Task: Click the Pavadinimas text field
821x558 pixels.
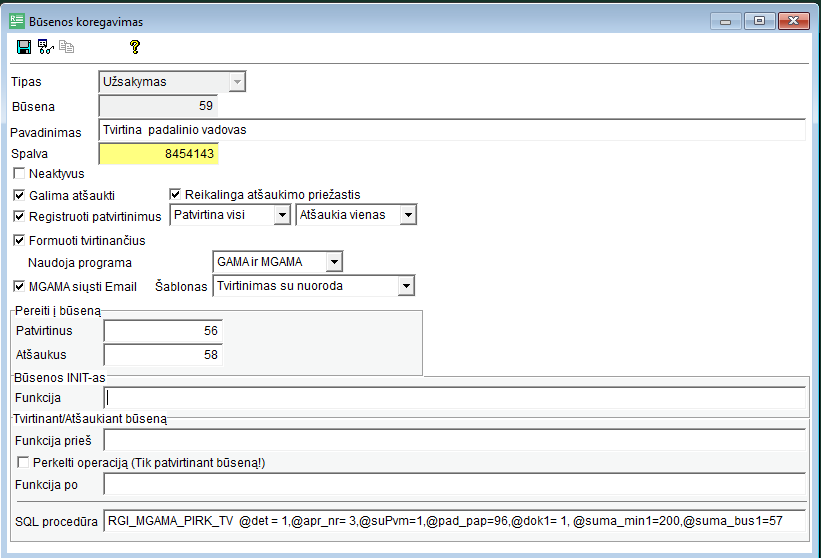Action: 451,130
